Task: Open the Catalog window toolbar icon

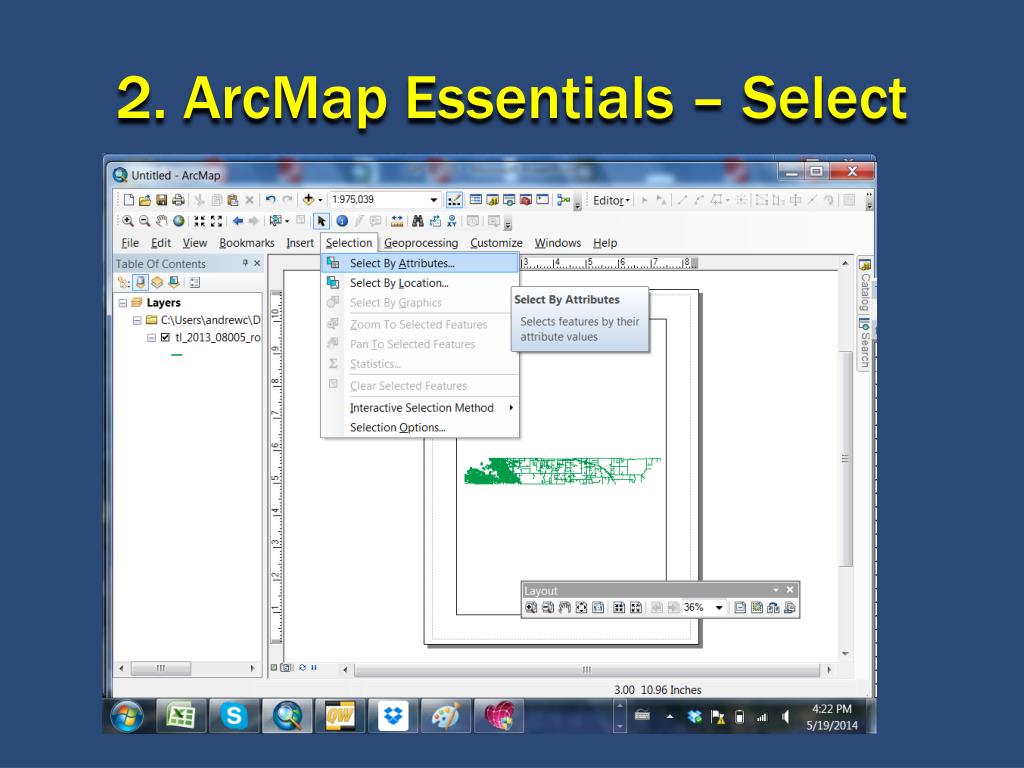Action: click(x=492, y=200)
